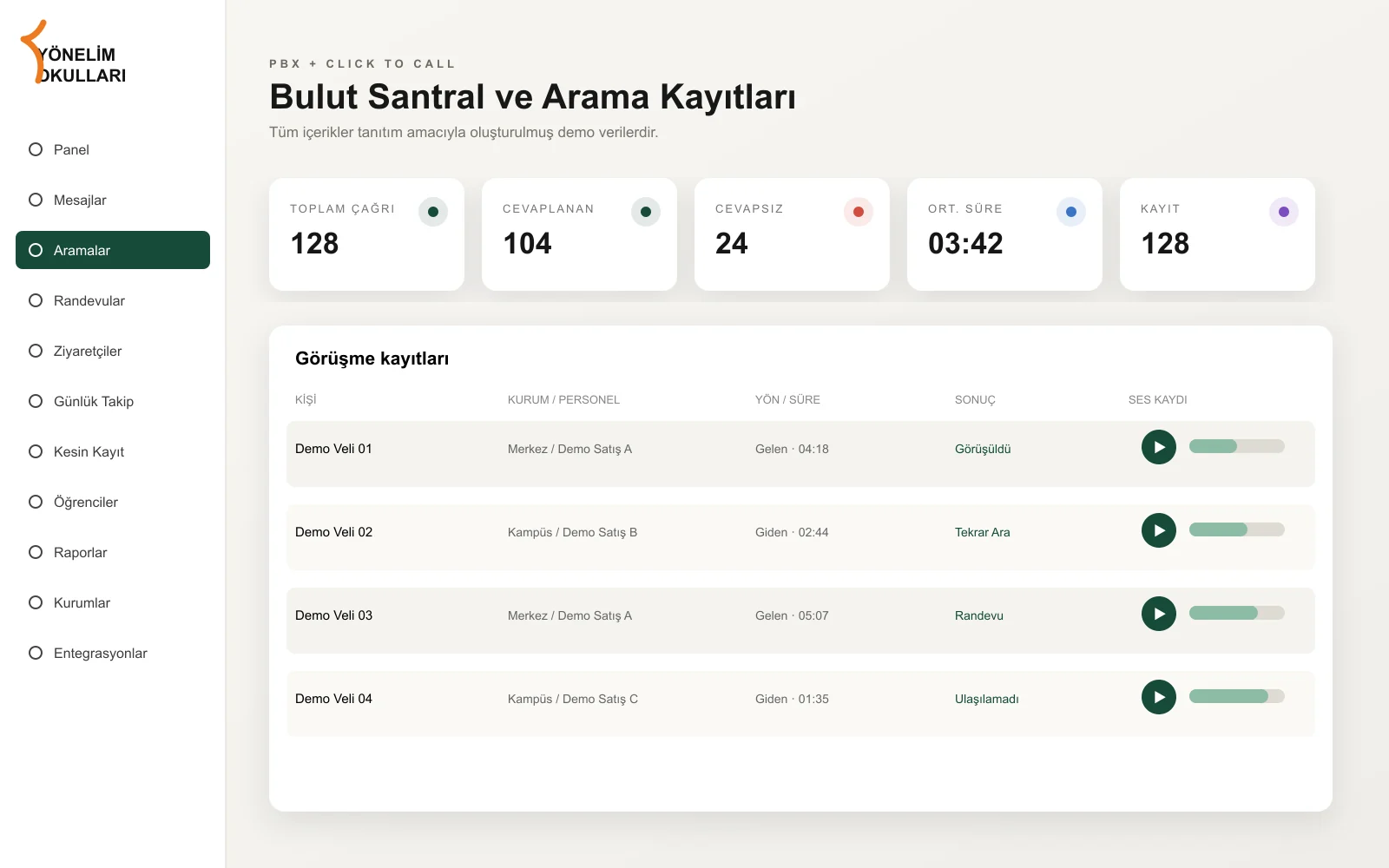The image size is (1389, 868).
Task: Click the circle icon beside Aramalar
Action: click(36, 250)
